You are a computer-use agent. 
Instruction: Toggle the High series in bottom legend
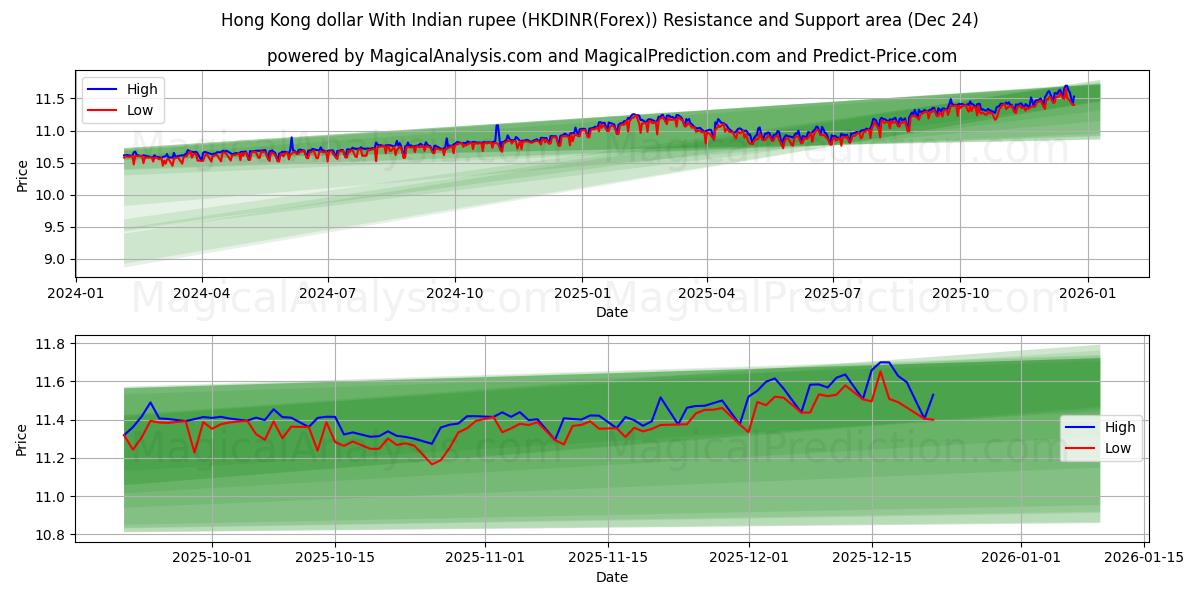[x=1122, y=426]
